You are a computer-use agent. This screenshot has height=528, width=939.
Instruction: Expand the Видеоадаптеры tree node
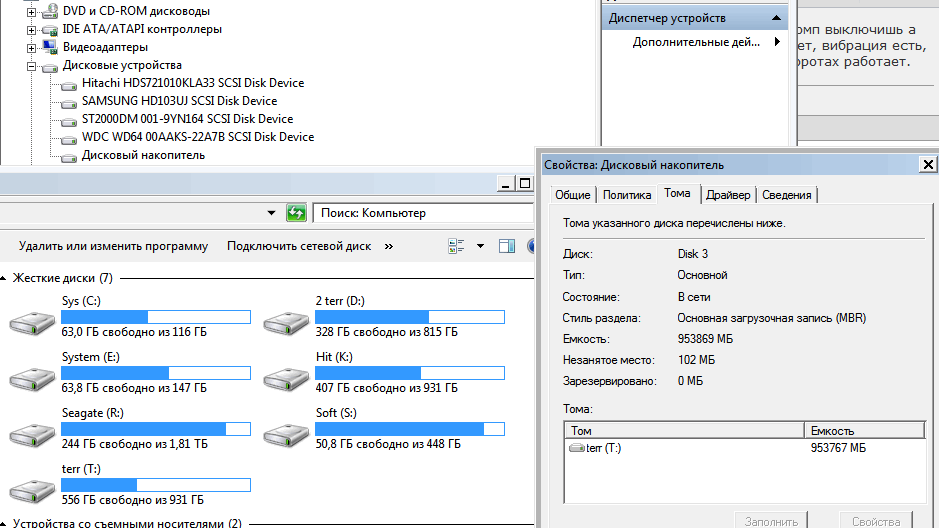click(31, 48)
